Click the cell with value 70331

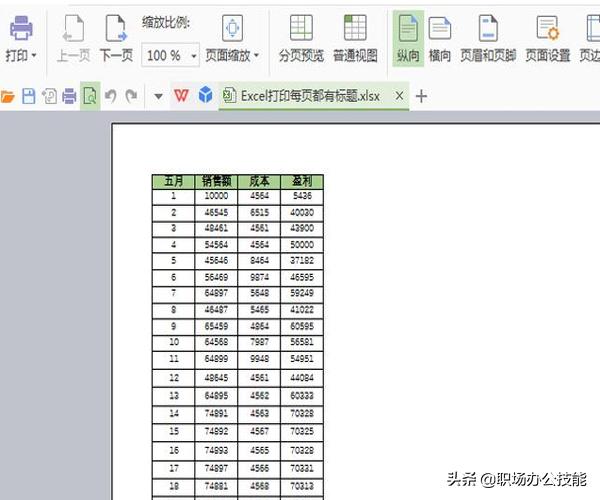[x=302, y=468]
